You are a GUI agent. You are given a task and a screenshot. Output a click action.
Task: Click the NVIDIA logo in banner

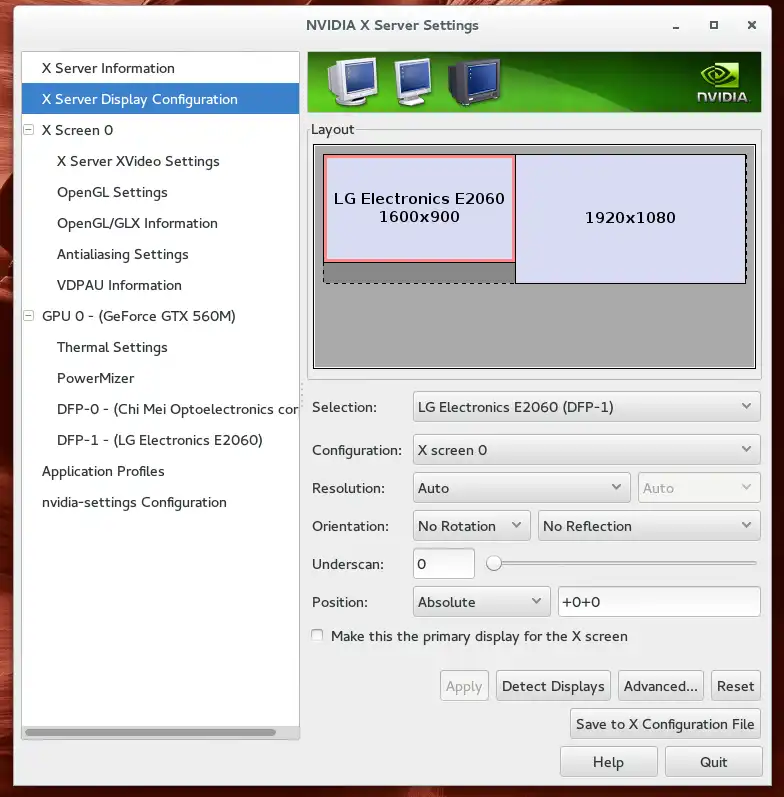pyautogui.click(x=722, y=82)
